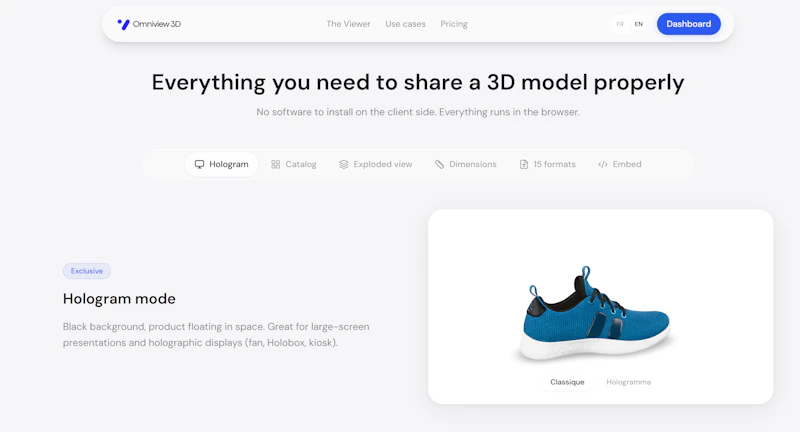The width and height of the screenshot is (800, 432).
Task: Click the Omniview 3D brand name
Action: (x=157, y=24)
